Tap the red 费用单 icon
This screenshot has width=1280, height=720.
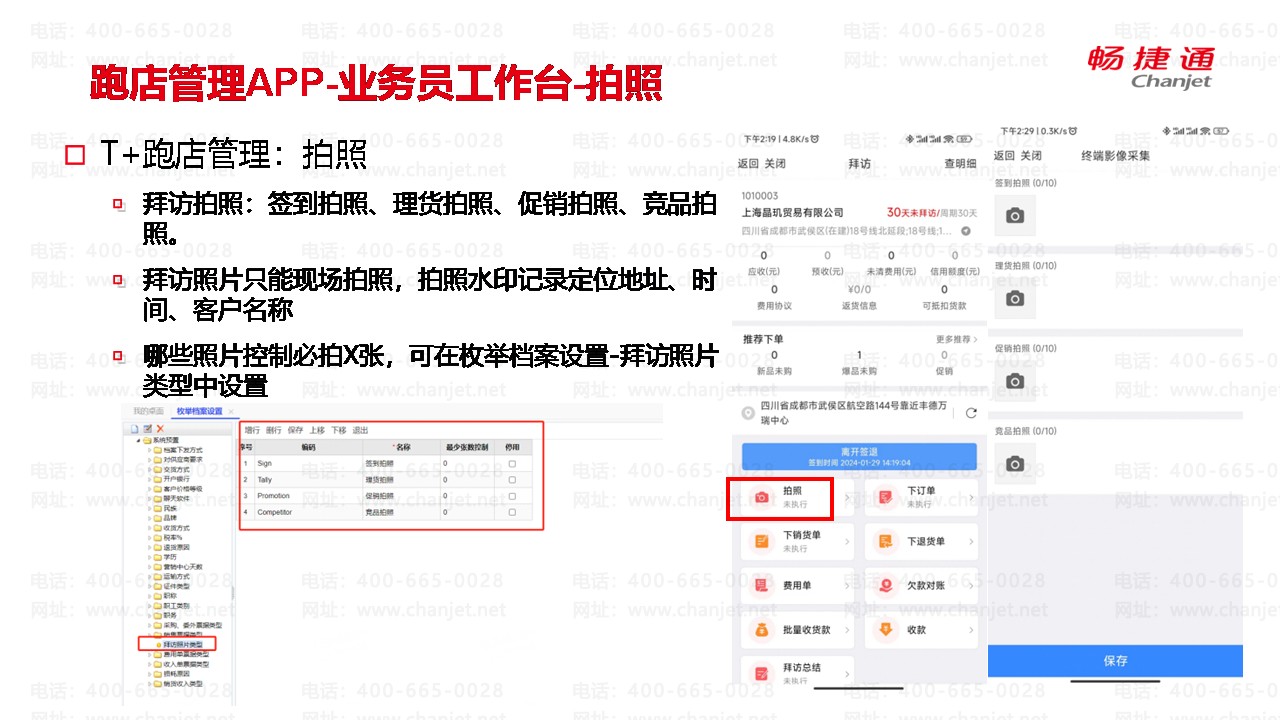pyautogui.click(x=762, y=585)
